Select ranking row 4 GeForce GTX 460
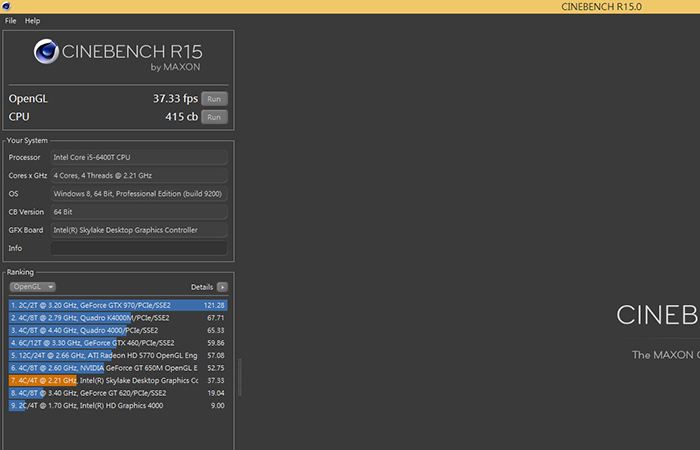 point(118,343)
